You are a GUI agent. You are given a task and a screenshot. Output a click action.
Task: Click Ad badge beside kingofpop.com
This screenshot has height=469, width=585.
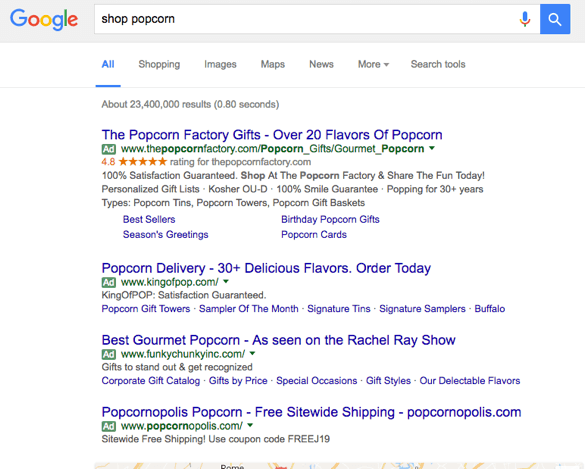(109, 282)
